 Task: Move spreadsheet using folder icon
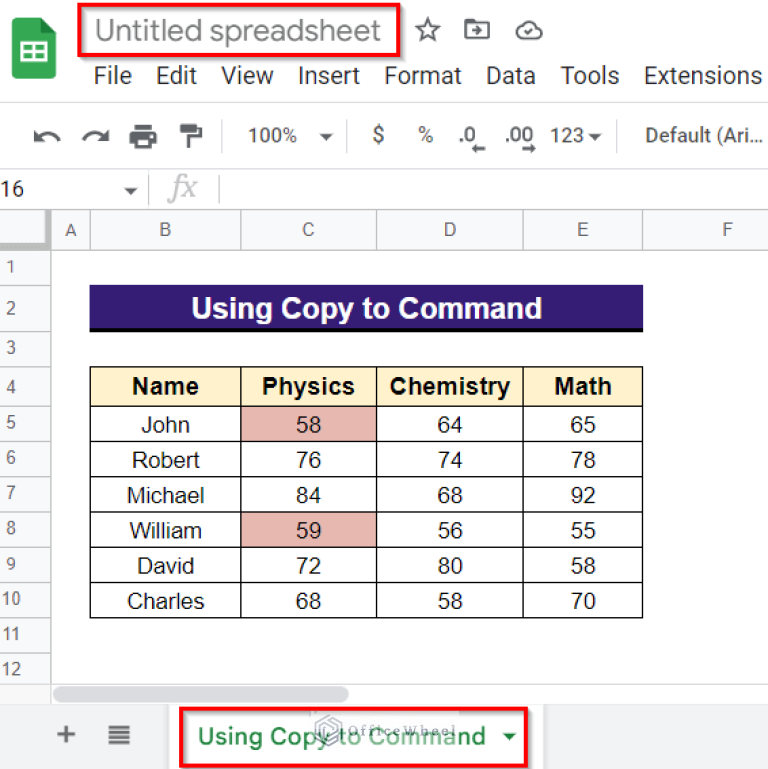point(477,31)
